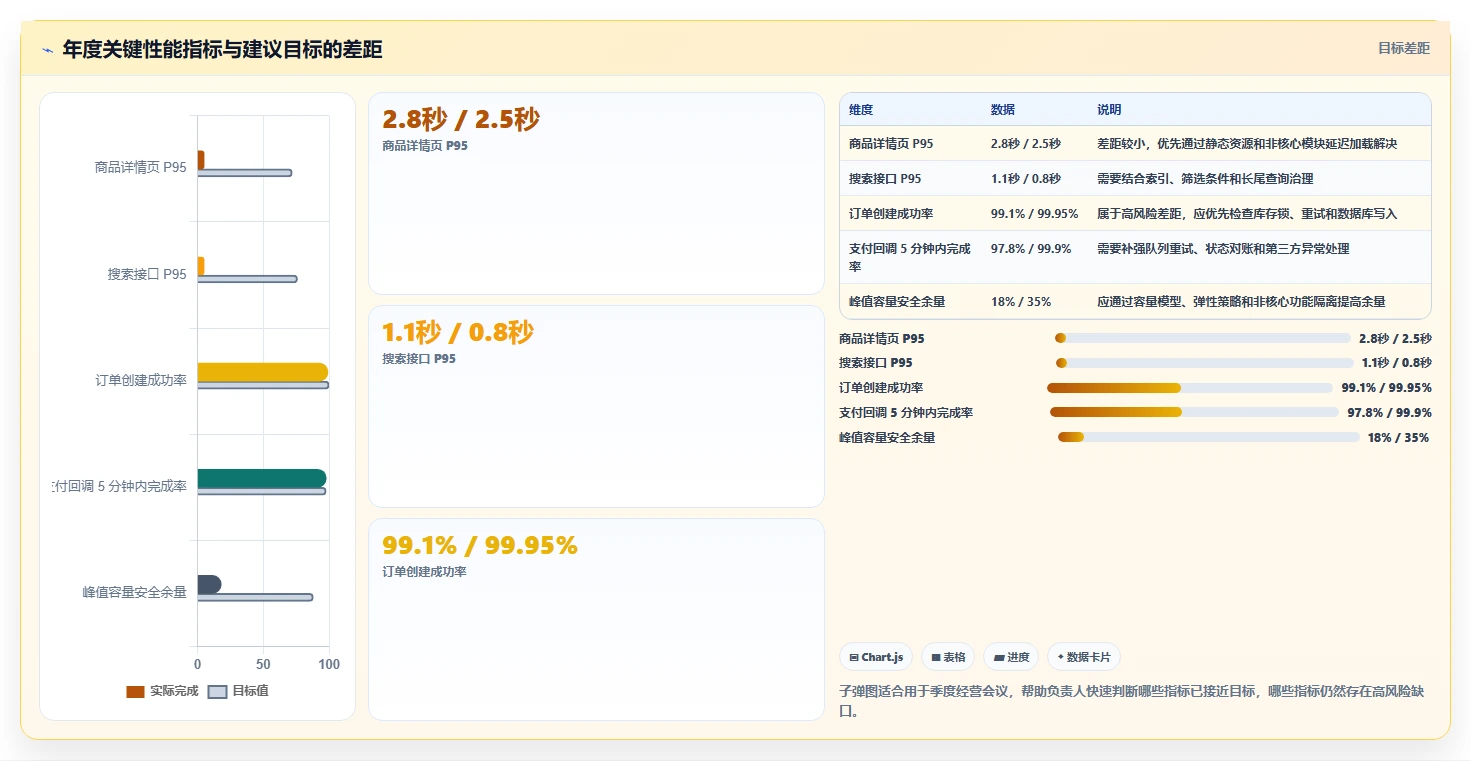Viewport: 1471px width, 761px height.
Task: Click the 支付回调 5 分钟内完成率 progress bar
Action: [1194, 412]
